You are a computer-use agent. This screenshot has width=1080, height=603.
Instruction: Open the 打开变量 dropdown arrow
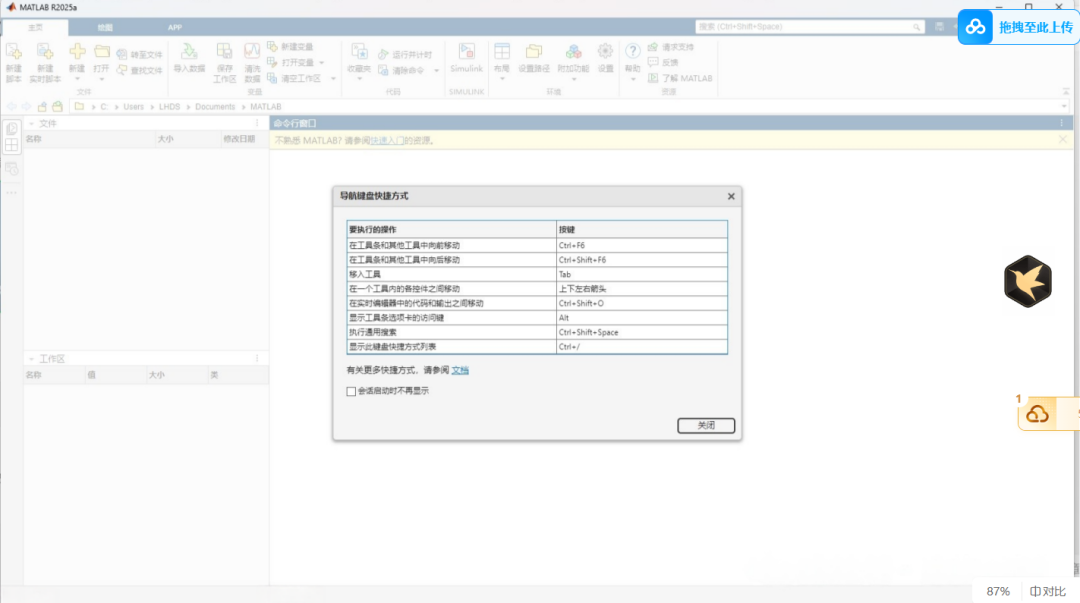(x=322, y=63)
